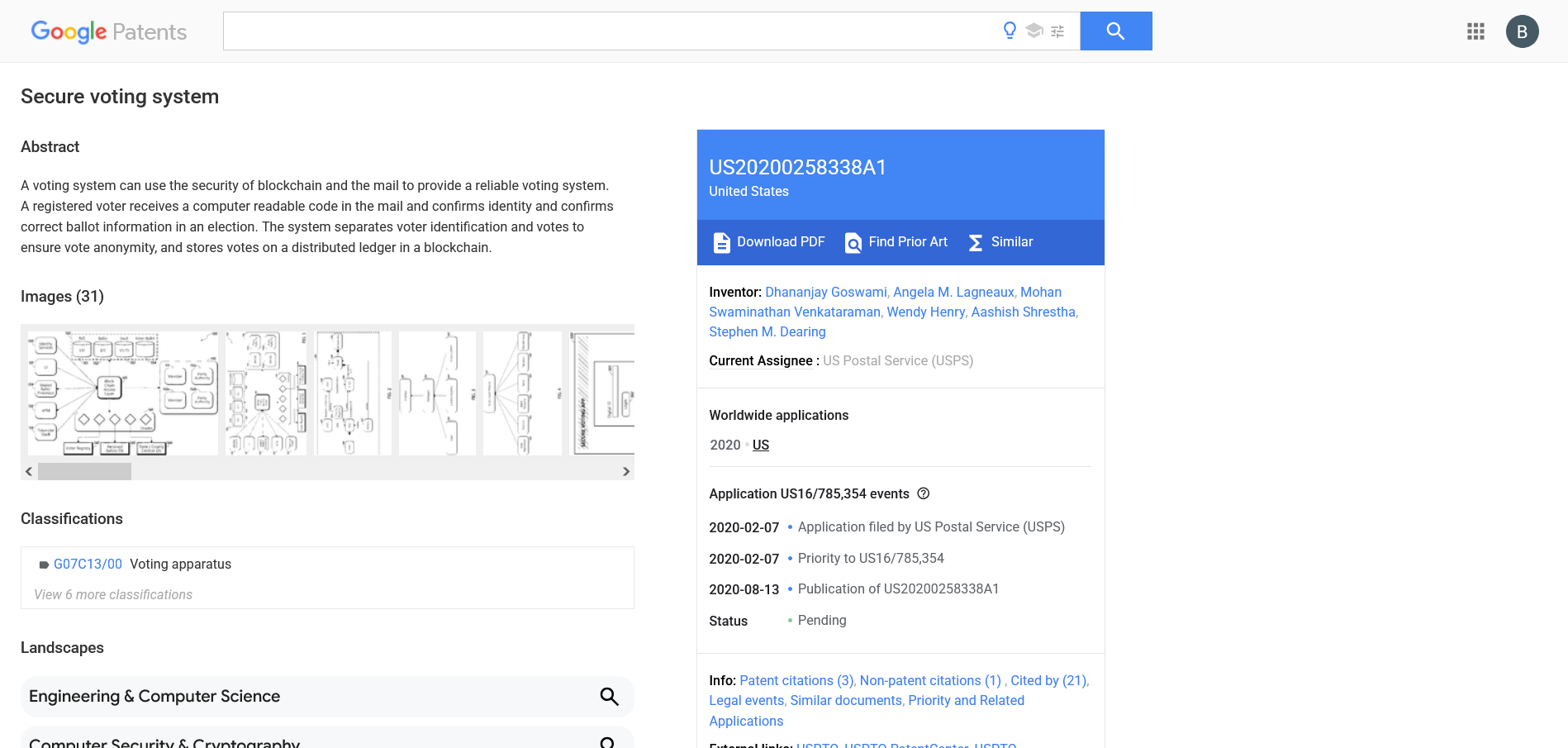Click the Application filed by US Postal Service event

(931, 526)
